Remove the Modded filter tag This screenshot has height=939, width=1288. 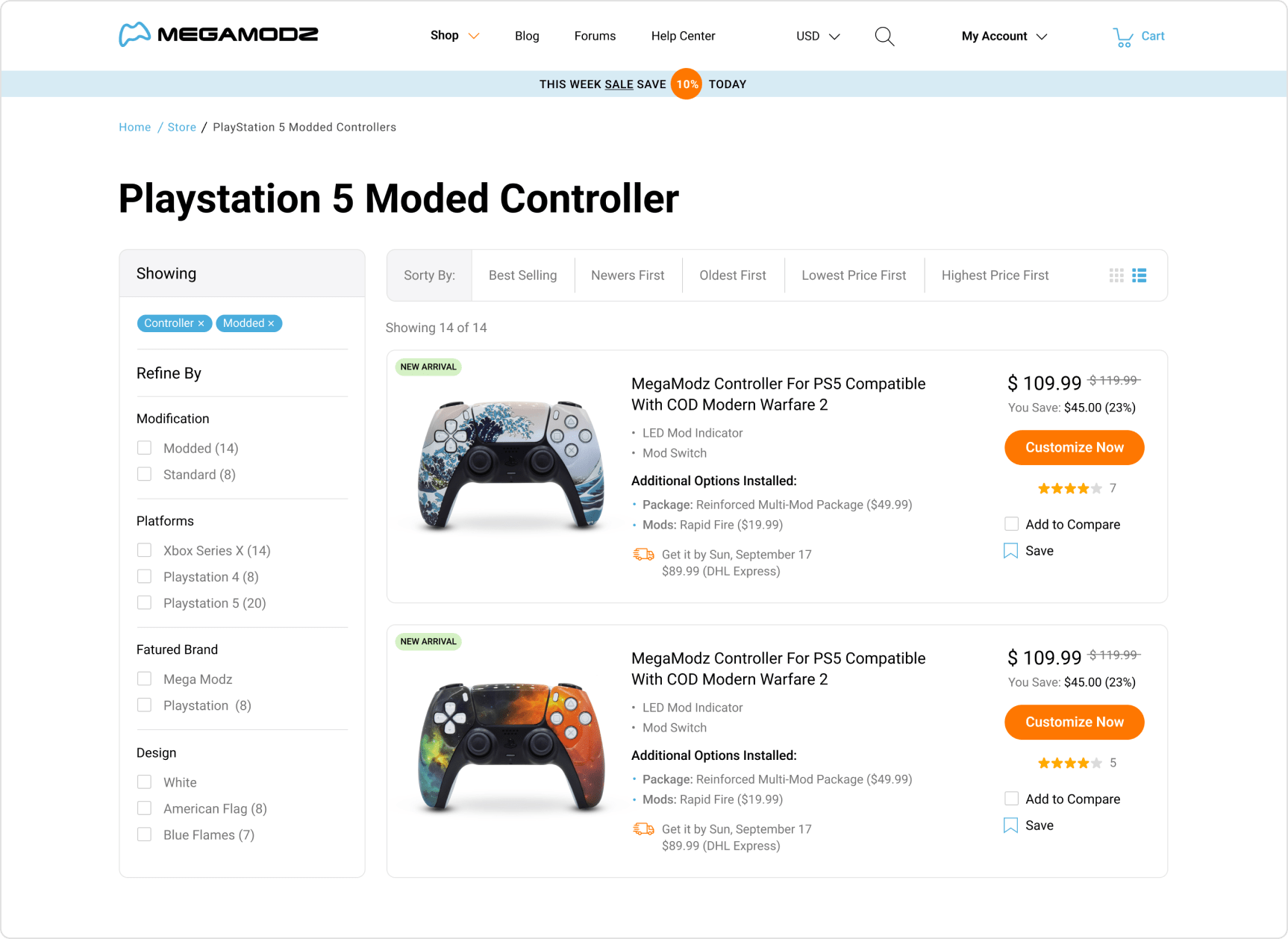(x=271, y=323)
